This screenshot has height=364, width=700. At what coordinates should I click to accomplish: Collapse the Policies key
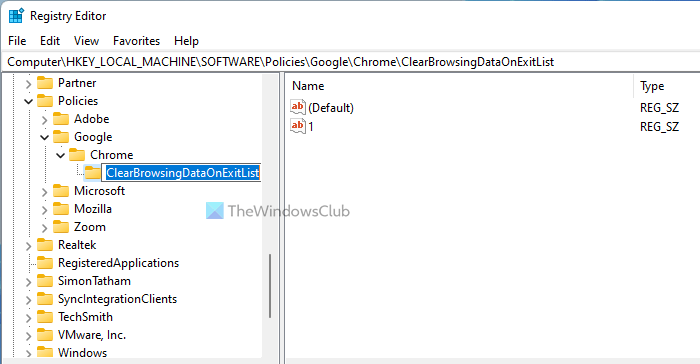coord(28,101)
